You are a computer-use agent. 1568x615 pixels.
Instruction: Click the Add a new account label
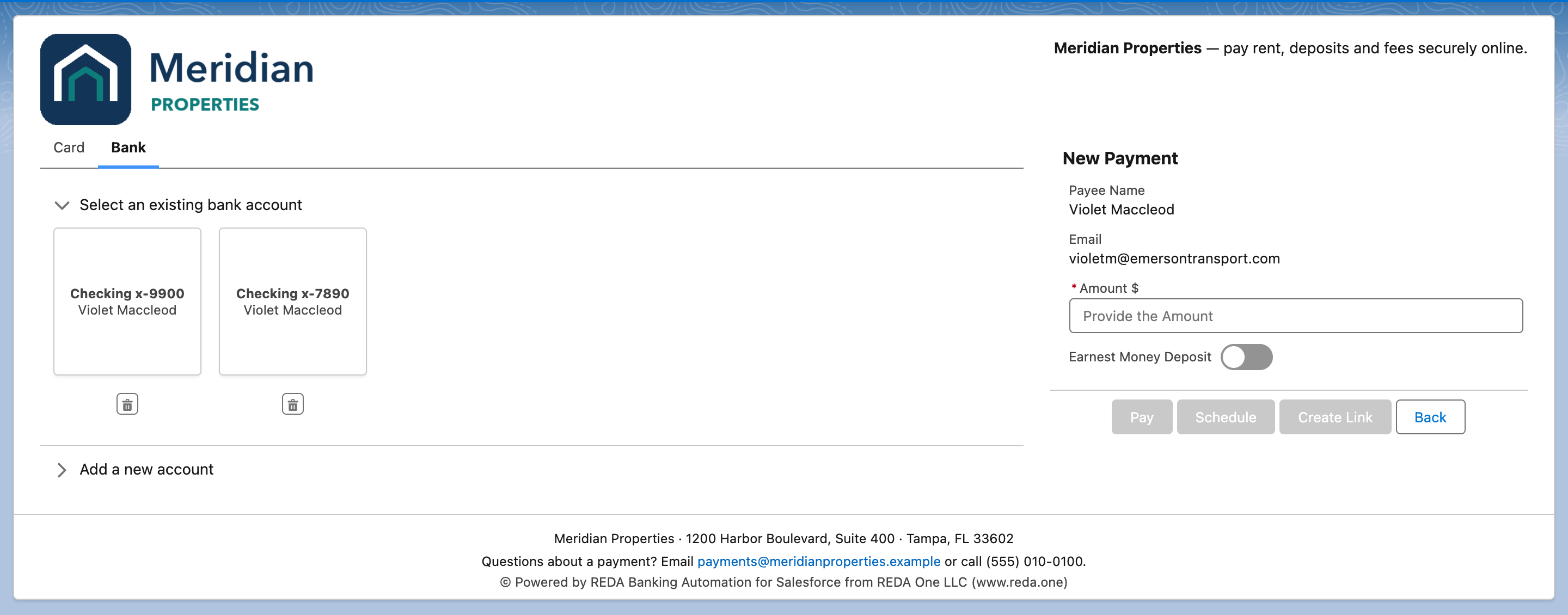(146, 470)
